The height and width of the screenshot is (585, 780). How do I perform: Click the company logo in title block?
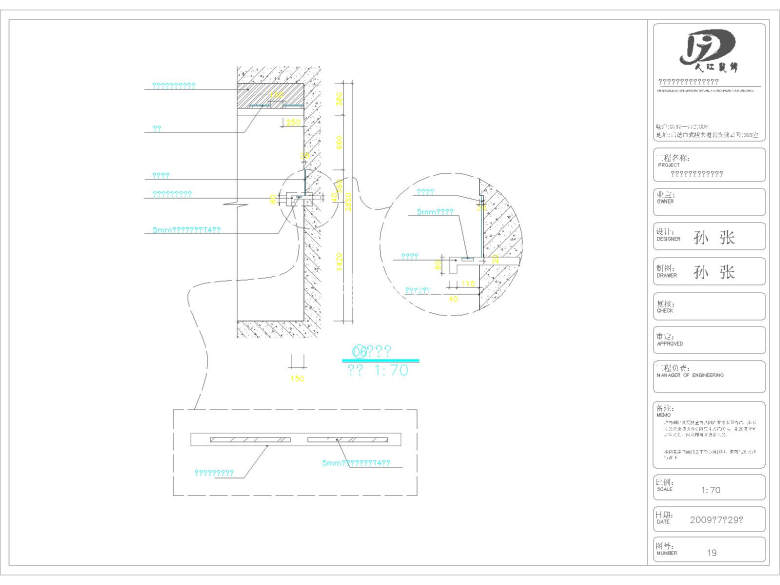click(x=709, y=49)
